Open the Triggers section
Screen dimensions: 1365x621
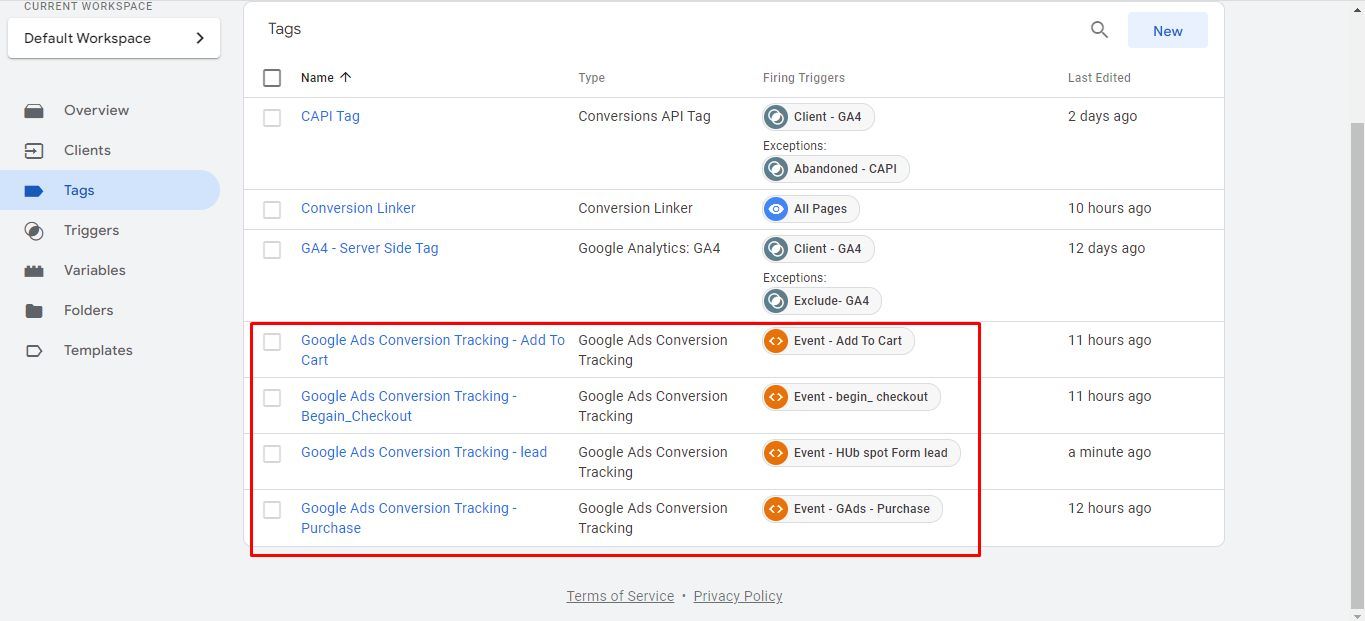(x=91, y=231)
